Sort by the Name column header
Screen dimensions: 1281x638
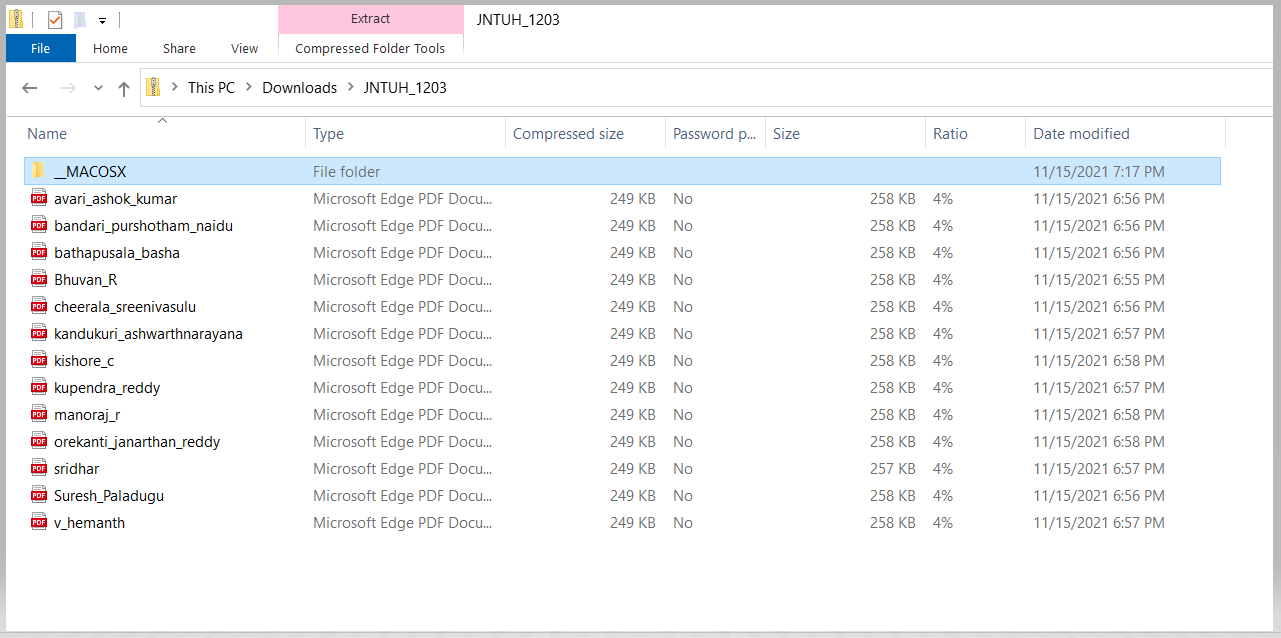click(x=47, y=134)
